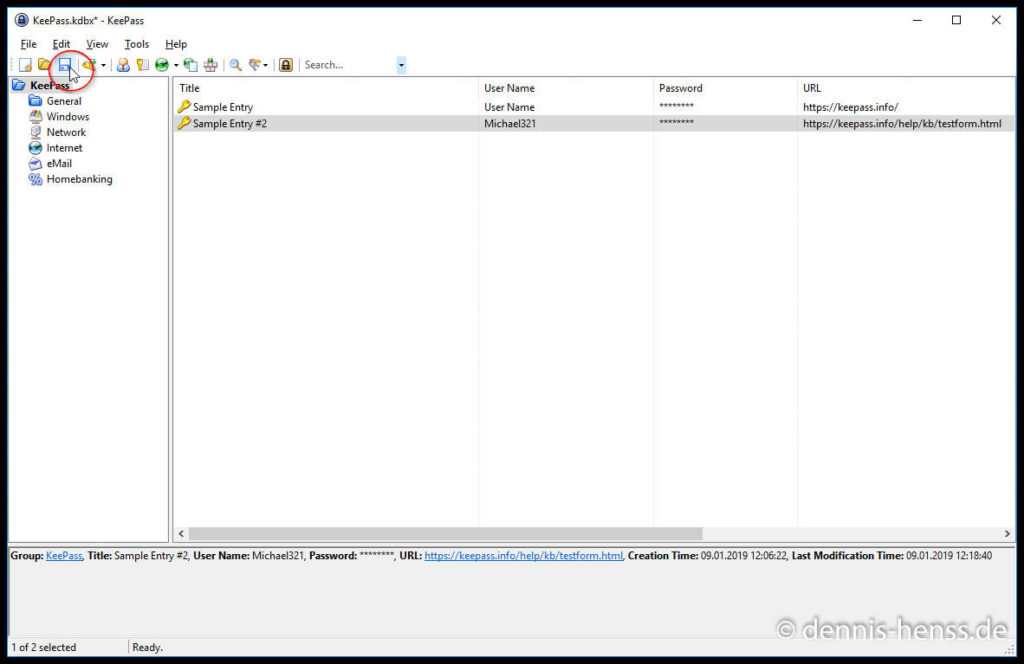Select the Network group
1024x664 pixels.
click(x=66, y=133)
